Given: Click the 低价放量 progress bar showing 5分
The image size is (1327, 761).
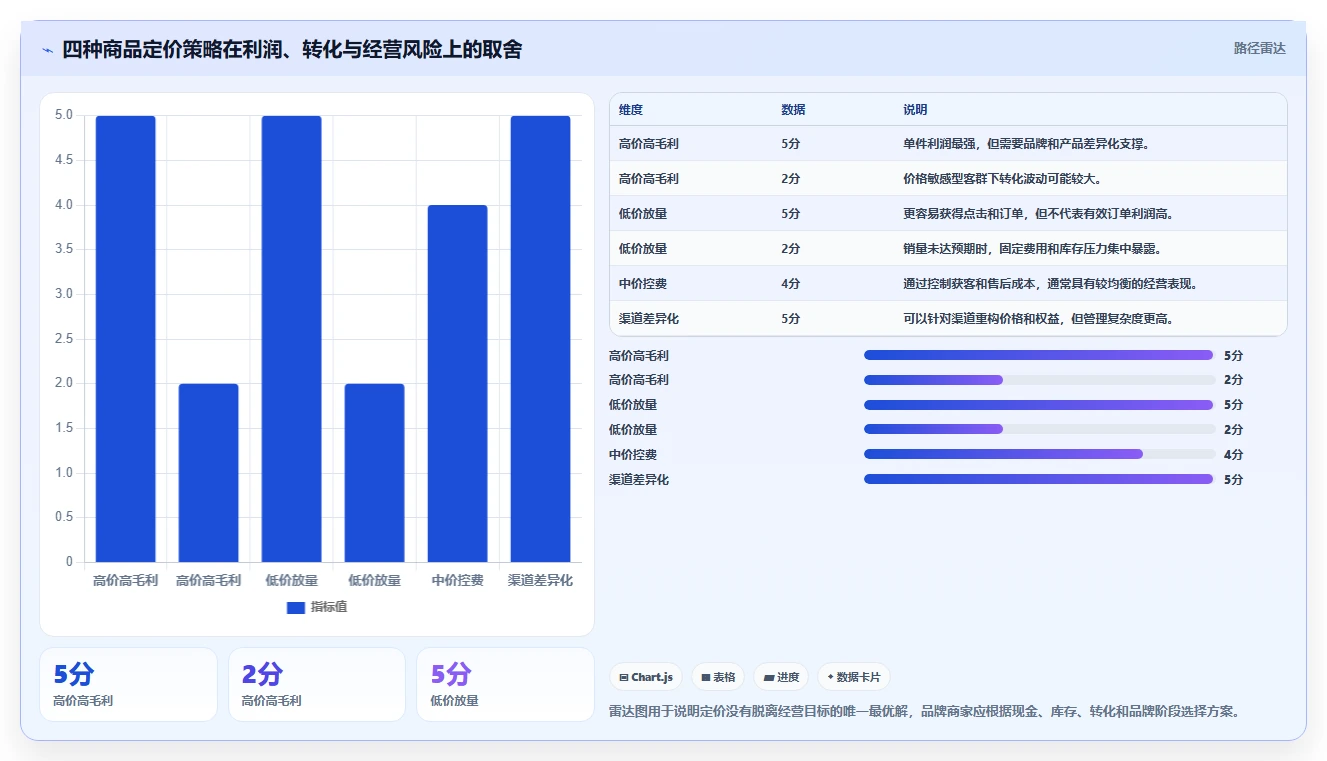Looking at the screenshot, I should pyautogui.click(x=1039, y=405).
